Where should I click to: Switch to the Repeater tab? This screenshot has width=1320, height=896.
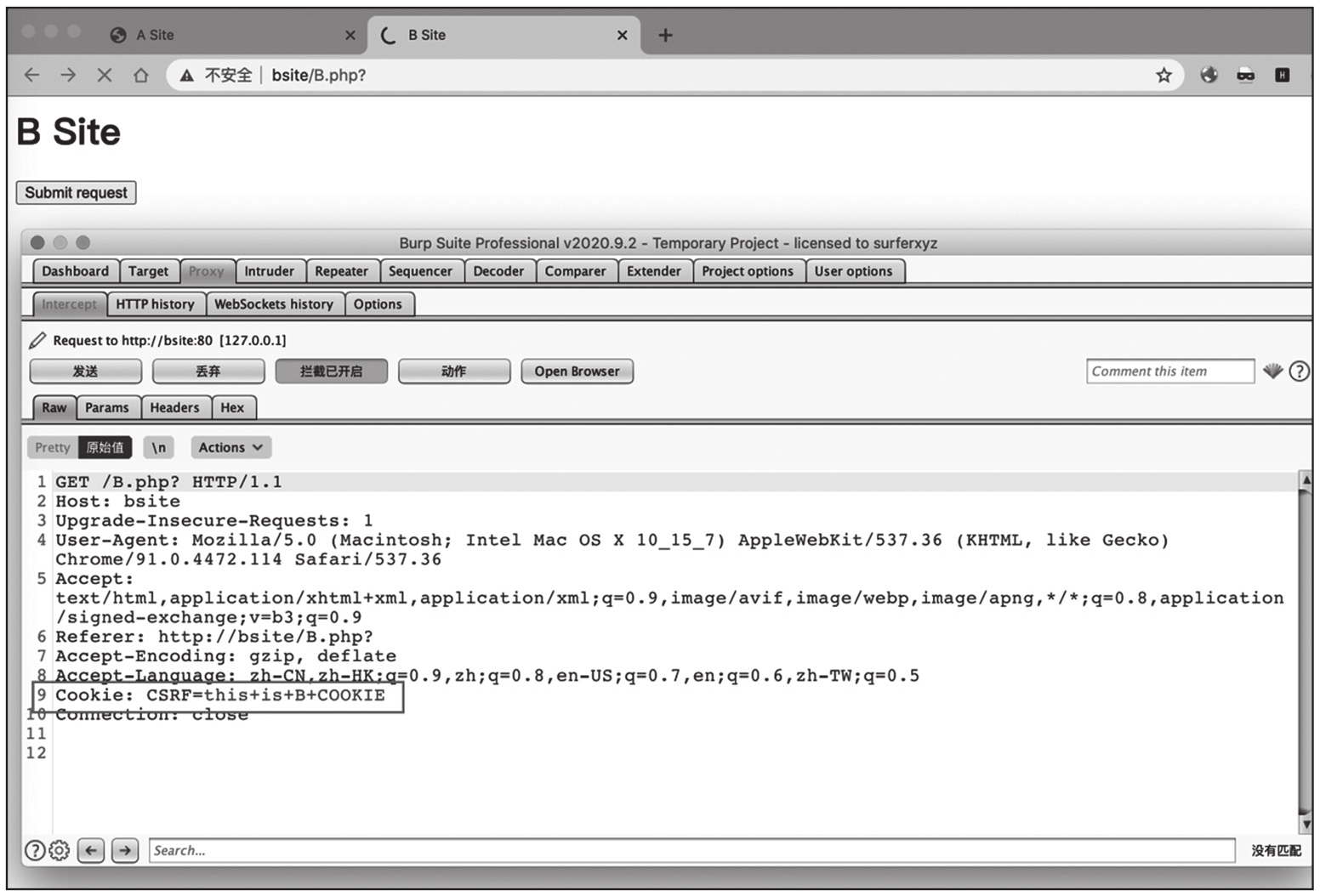pos(341,271)
